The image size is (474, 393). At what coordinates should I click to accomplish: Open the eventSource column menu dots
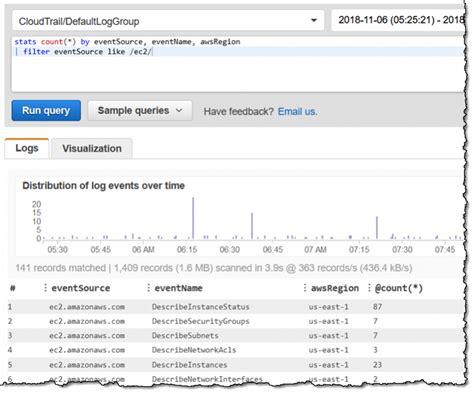tap(45, 288)
